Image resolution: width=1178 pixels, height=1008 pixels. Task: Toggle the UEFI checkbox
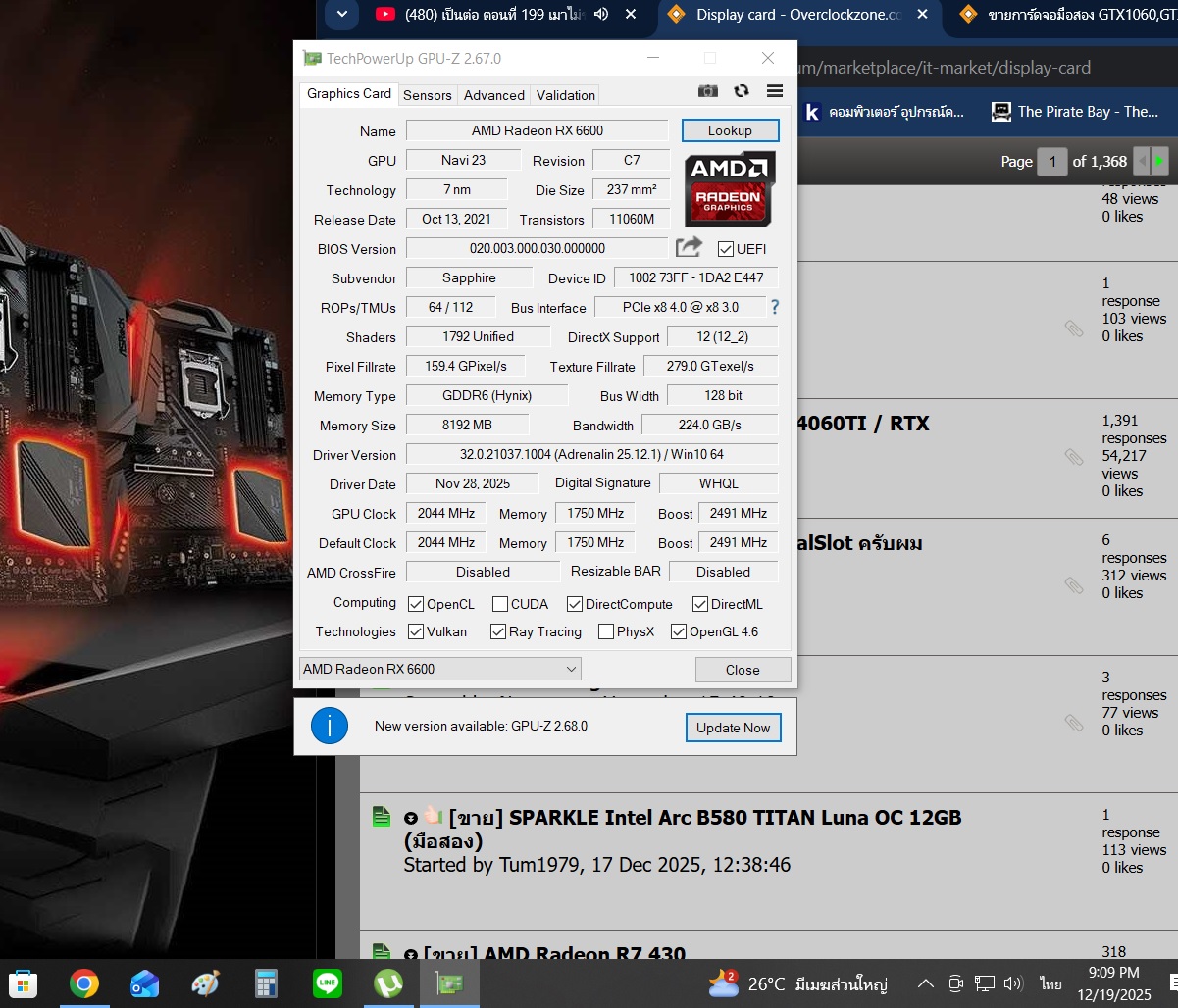pos(726,249)
